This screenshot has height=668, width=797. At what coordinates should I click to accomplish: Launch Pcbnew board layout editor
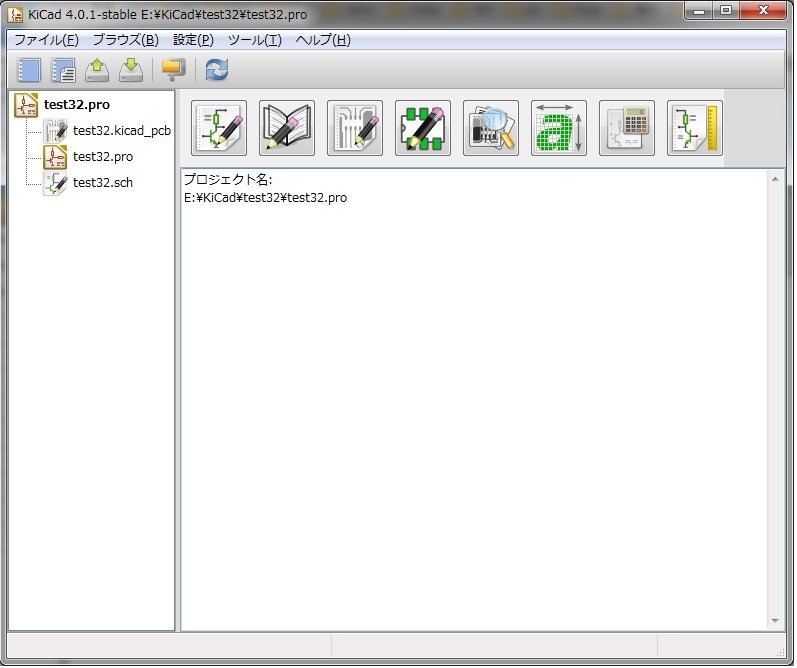355,128
